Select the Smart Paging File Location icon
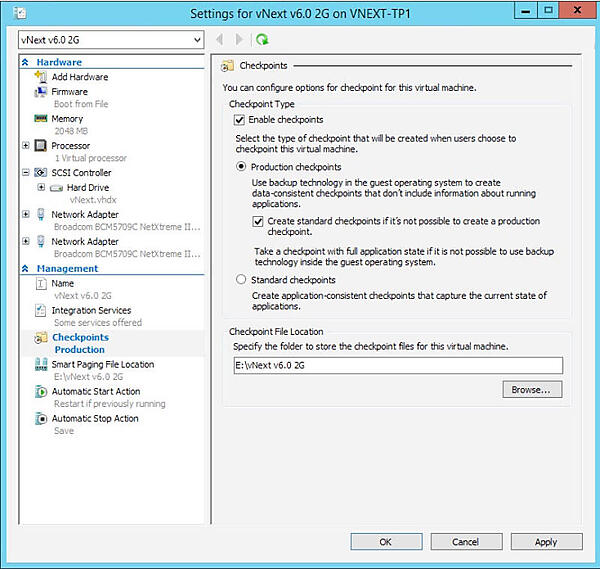This screenshot has height=569, width=600. coord(41,364)
